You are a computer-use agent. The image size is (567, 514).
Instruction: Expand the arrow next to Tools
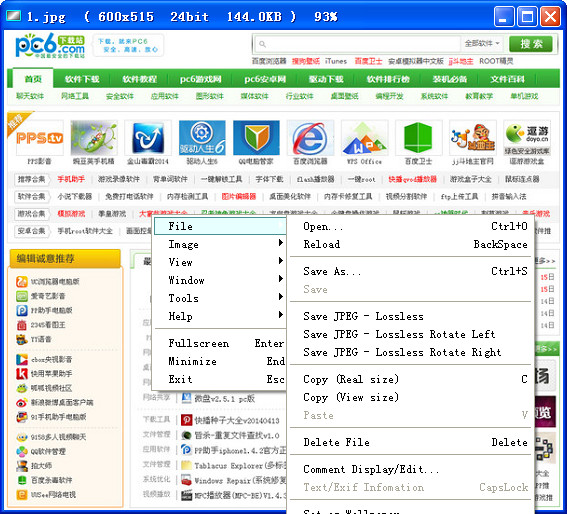click(281, 297)
